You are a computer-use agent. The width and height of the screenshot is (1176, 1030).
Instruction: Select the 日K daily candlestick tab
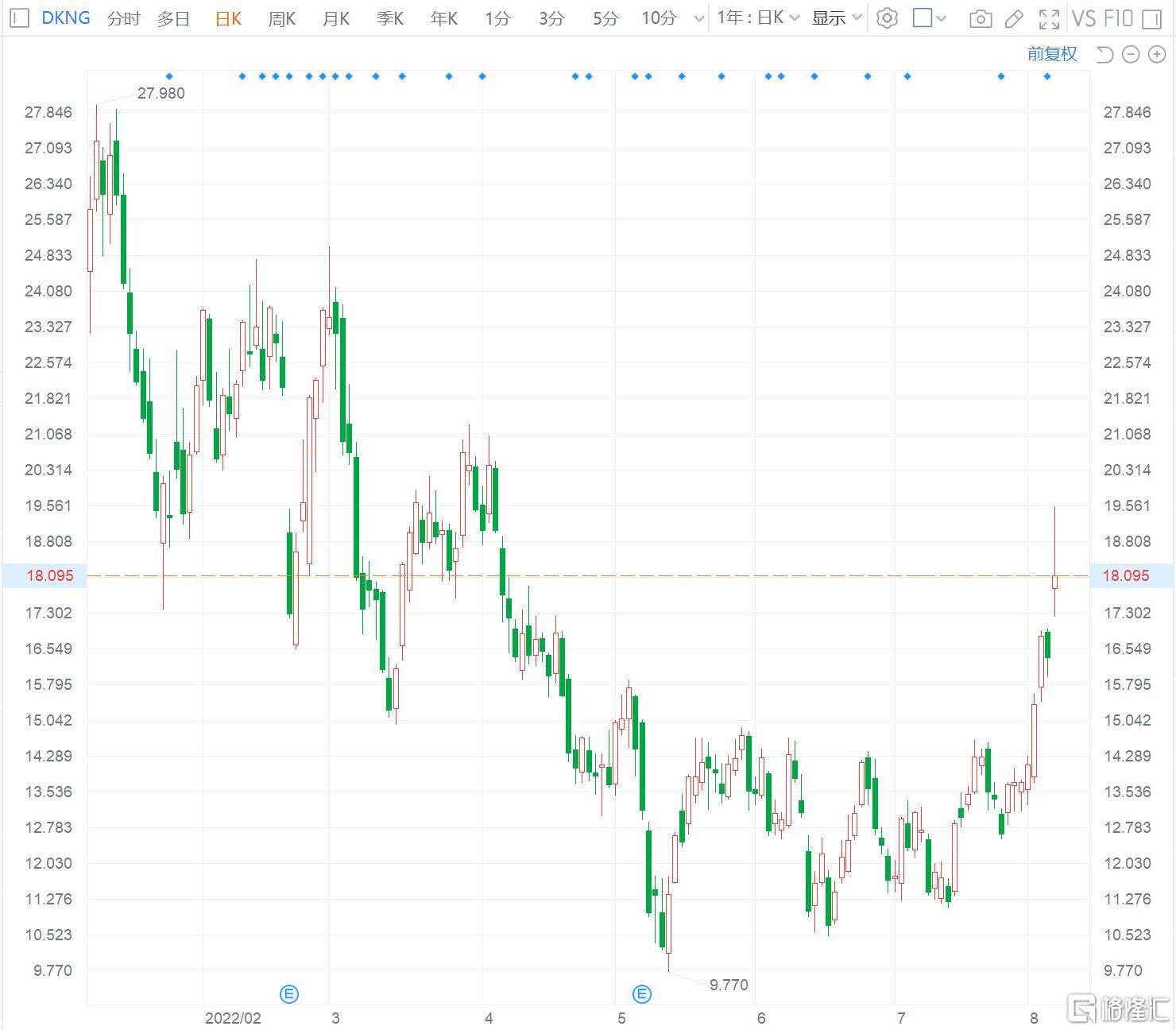pos(229,18)
